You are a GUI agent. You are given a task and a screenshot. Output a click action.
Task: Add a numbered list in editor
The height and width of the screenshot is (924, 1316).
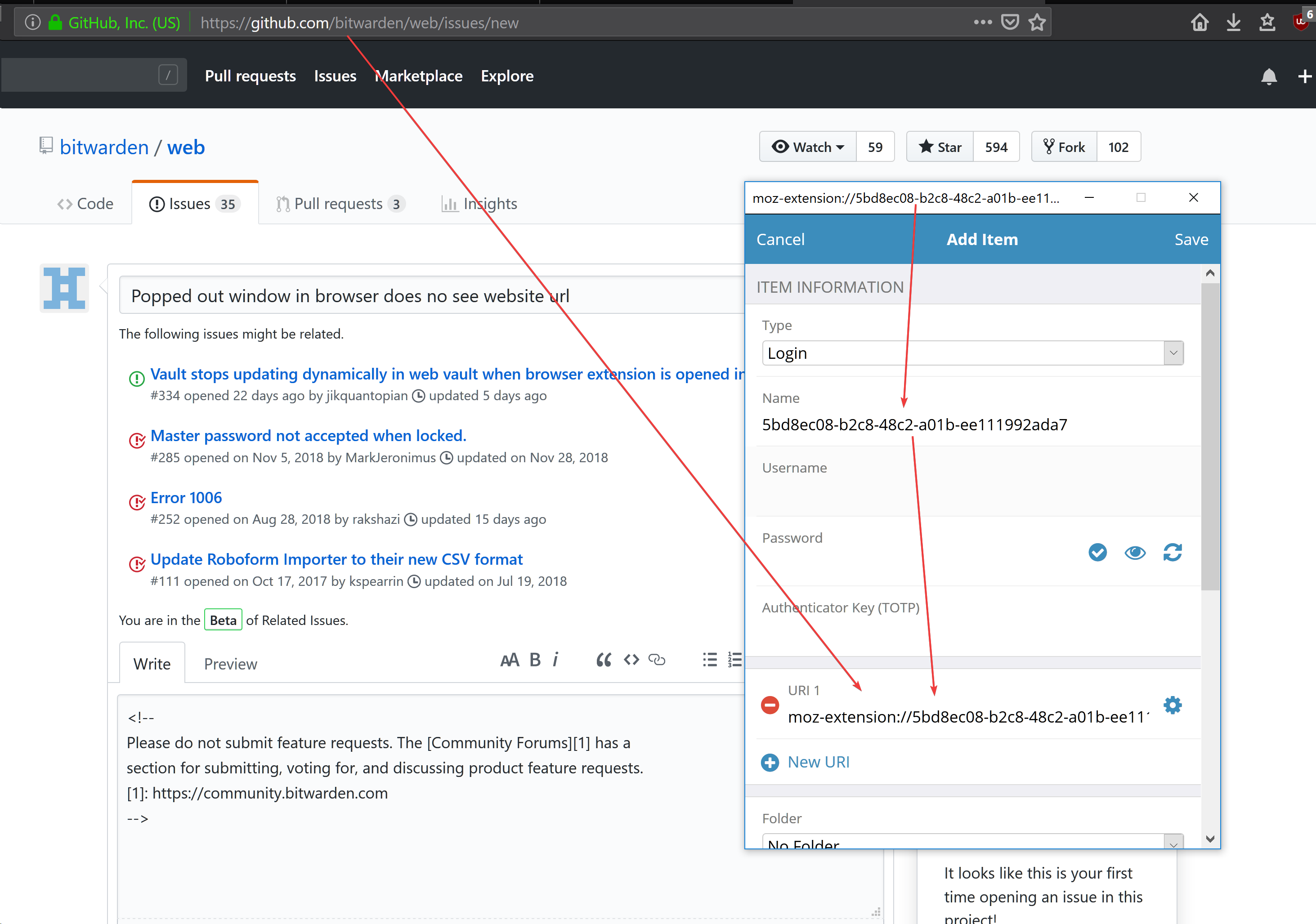click(x=735, y=660)
